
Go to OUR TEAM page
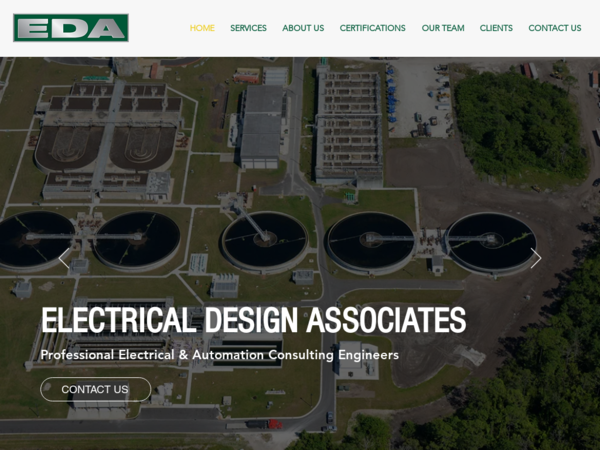tap(443, 28)
